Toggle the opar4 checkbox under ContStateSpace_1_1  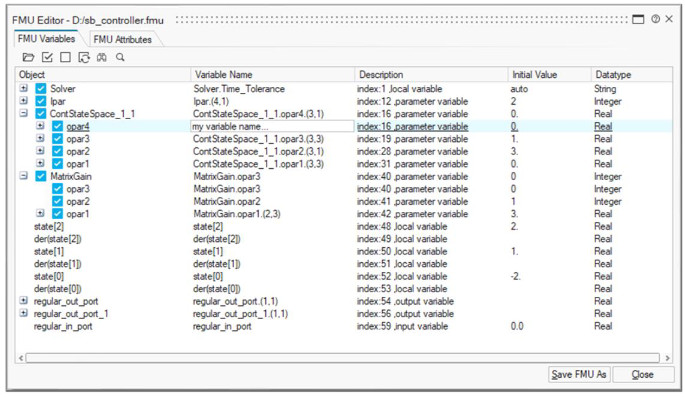coord(57,127)
